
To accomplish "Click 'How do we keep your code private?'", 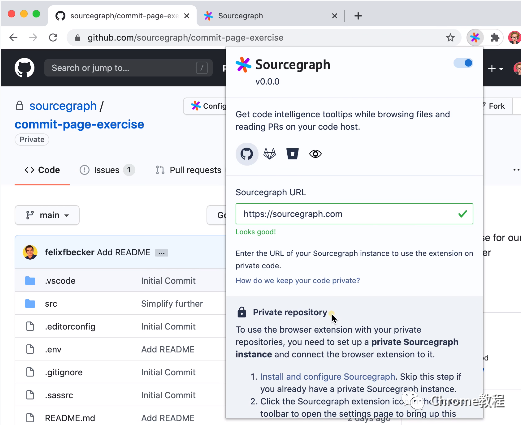I will point(298,280).
